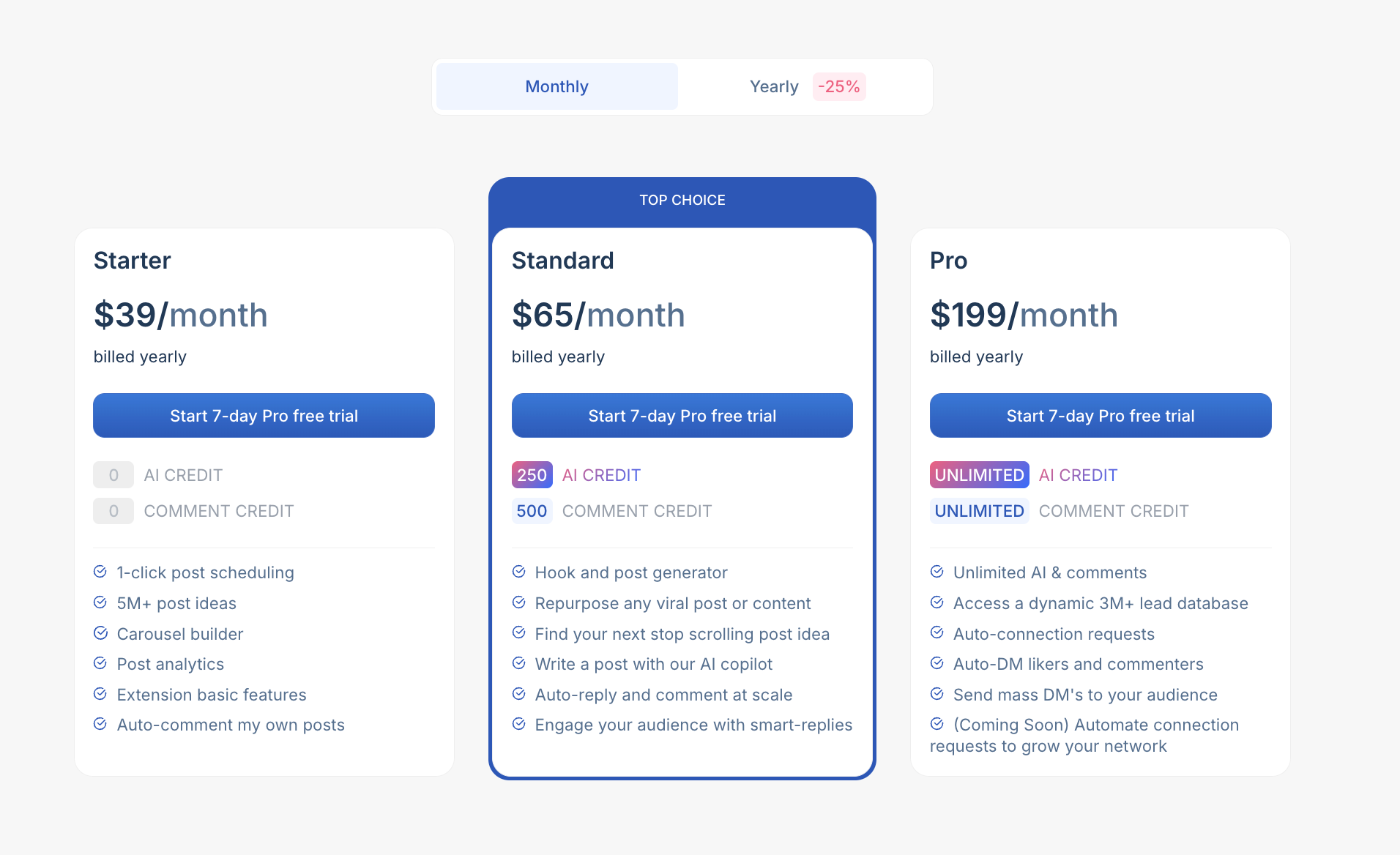Click the checkmark beside Unlimited AI & comments
Image resolution: width=1400 pixels, height=855 pixels.
click(x=937, y=572)
